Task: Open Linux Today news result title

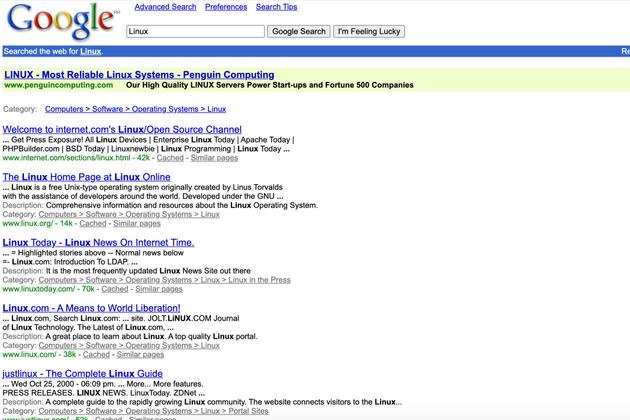Action: point(98,242)
